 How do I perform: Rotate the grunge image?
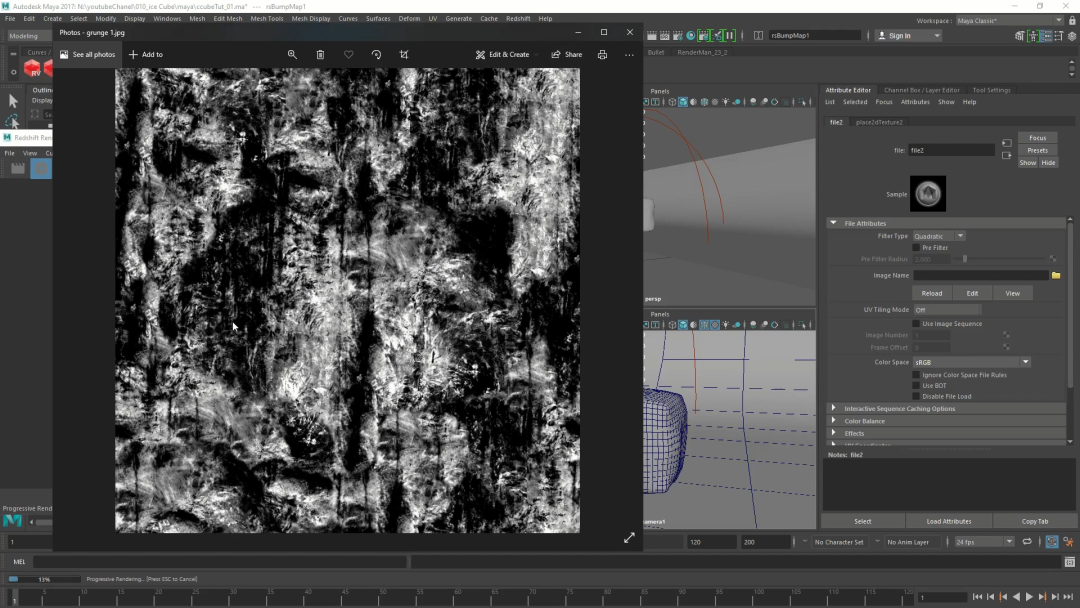[x=376, y=55]
